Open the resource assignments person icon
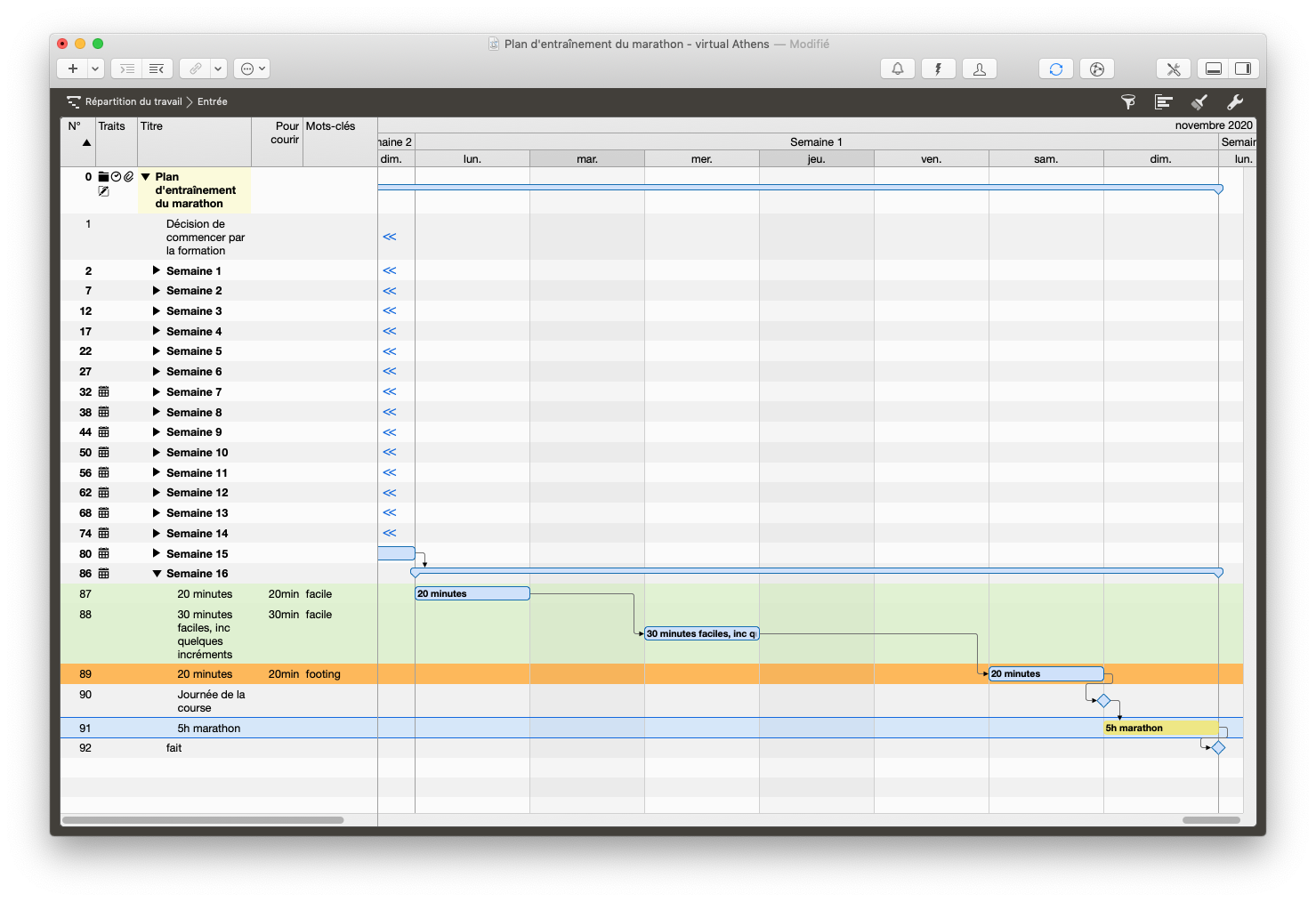 click(979, 68)
